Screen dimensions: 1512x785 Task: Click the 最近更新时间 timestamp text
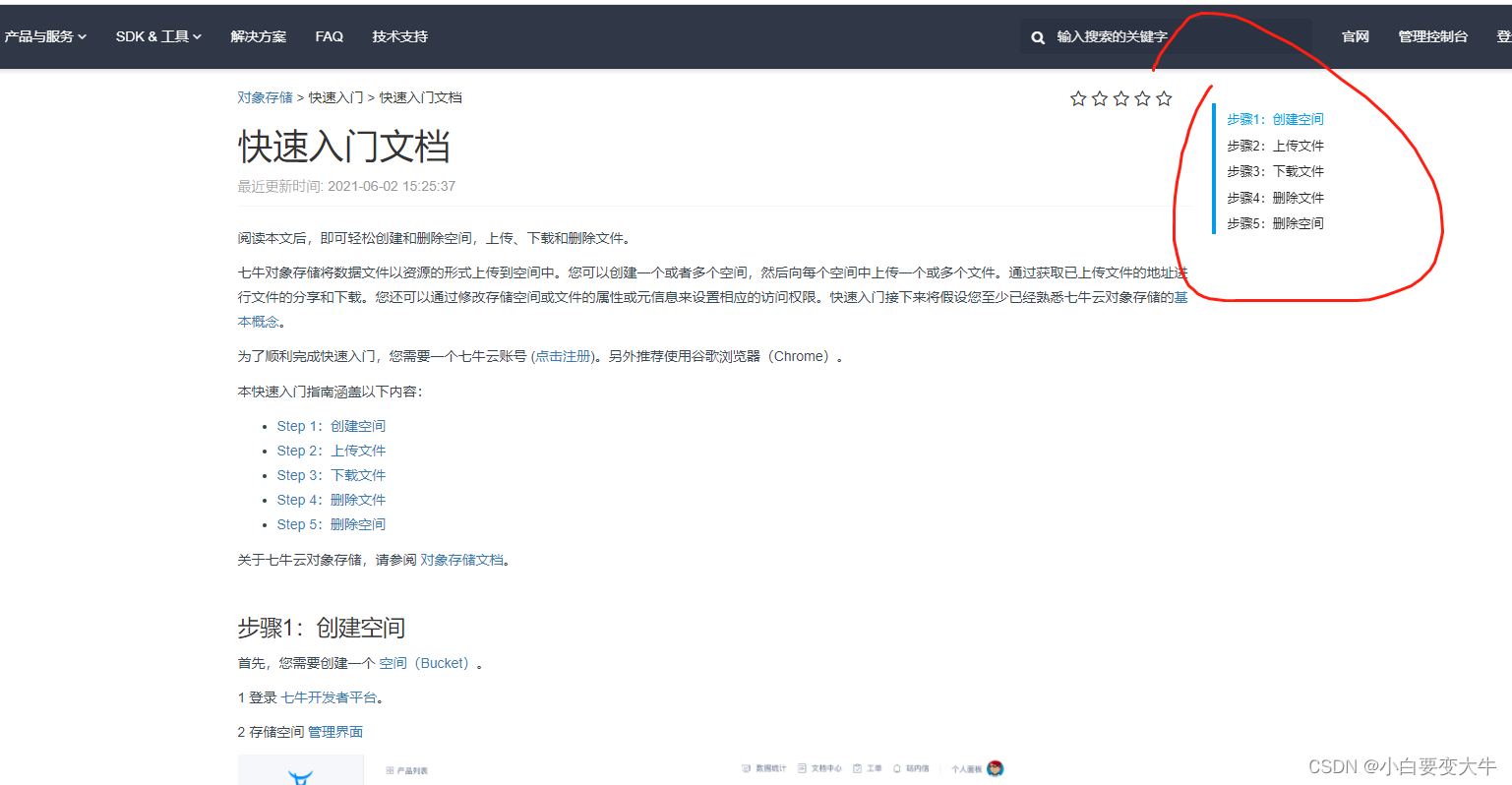tap(346, 186)
